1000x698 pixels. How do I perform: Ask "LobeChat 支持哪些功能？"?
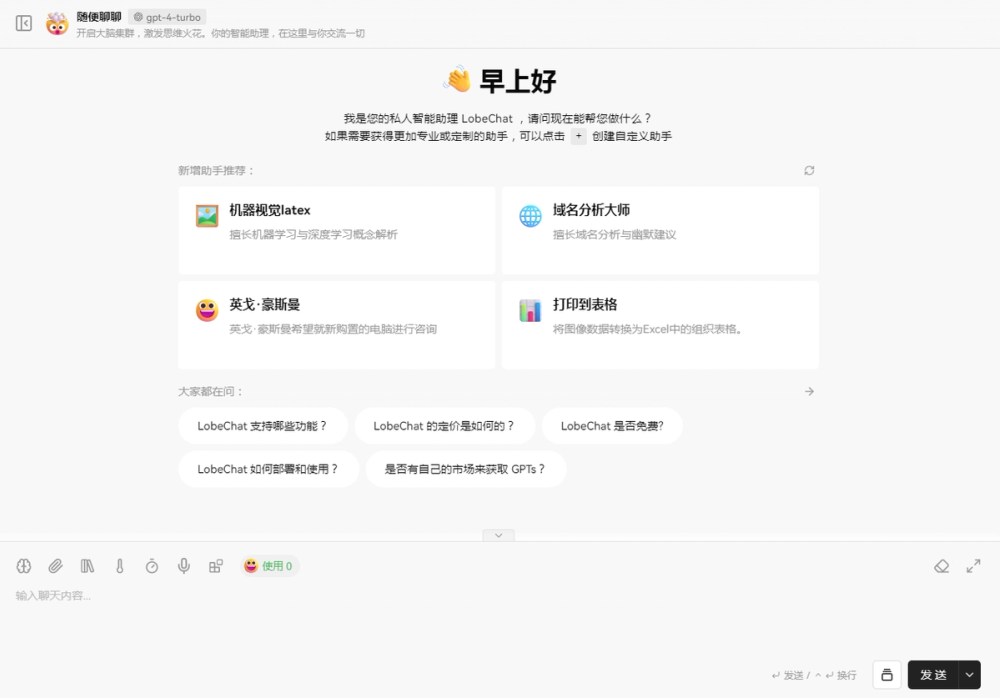tap(263, 426)
